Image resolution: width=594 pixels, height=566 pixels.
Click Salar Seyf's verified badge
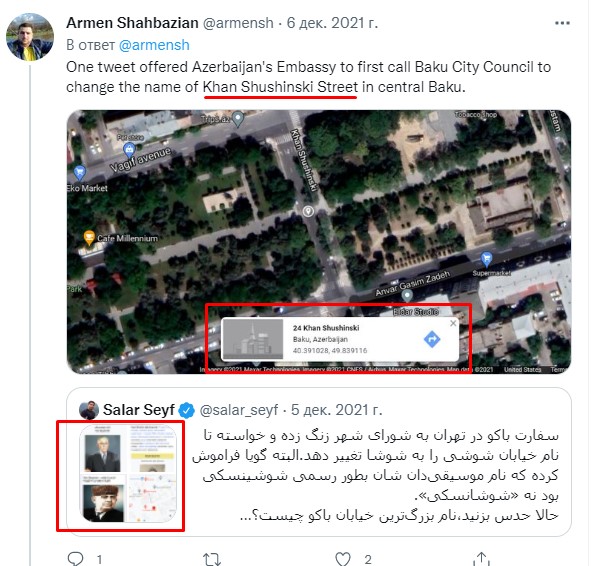click(x=186, y=410)
